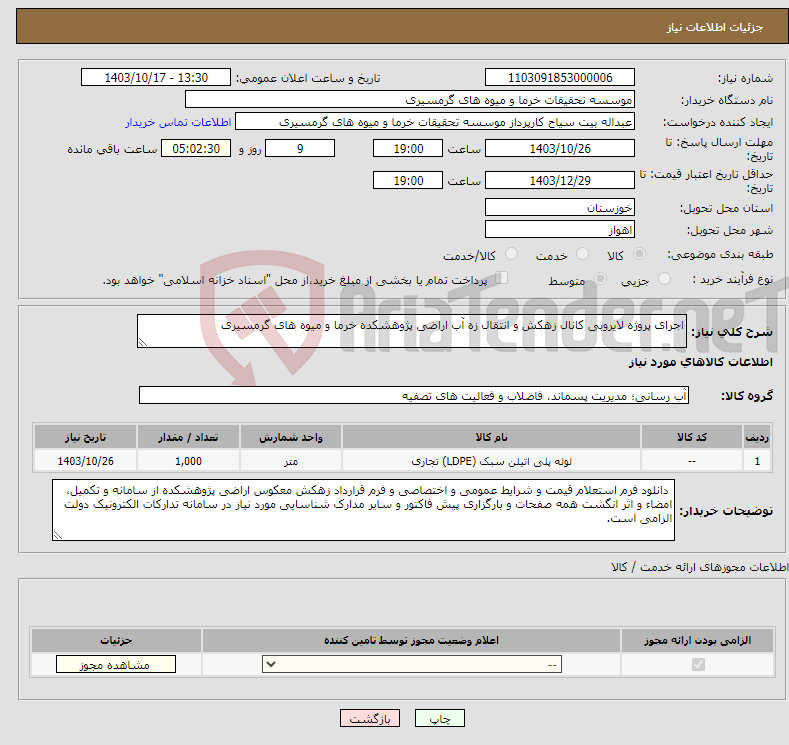The image size is (789, 745).
Task: Click the تاریخ نیاز column header
Action: (x=85, y=437)
